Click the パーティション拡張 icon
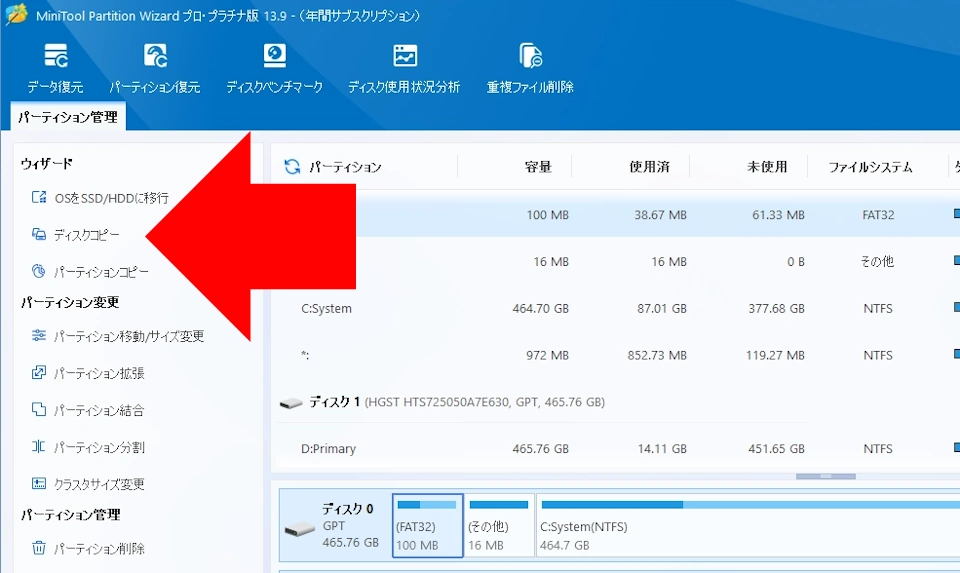 pyautogui.click(x=39, y=372)
